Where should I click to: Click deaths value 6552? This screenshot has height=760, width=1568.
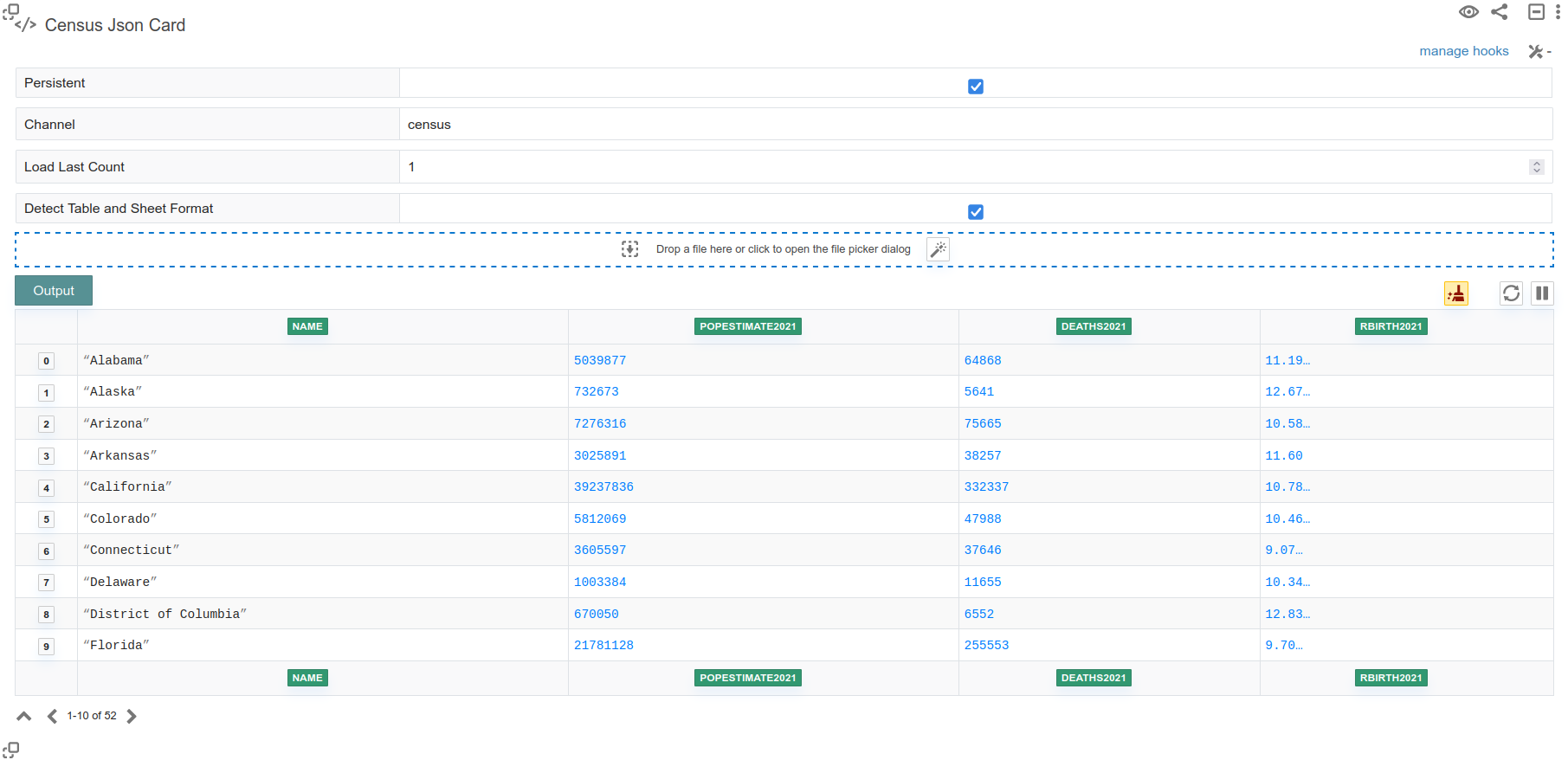click(x=979, y=614)
